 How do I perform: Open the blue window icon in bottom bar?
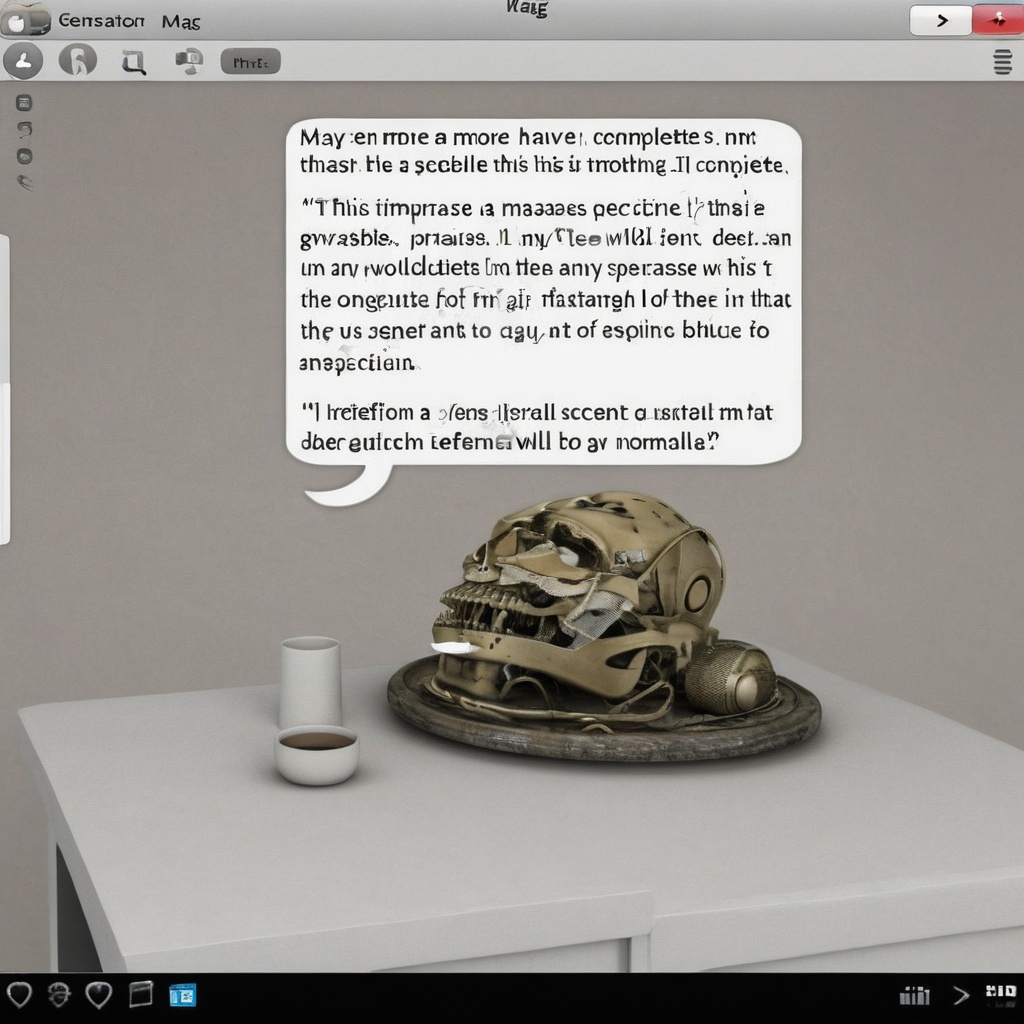[183, 994]
